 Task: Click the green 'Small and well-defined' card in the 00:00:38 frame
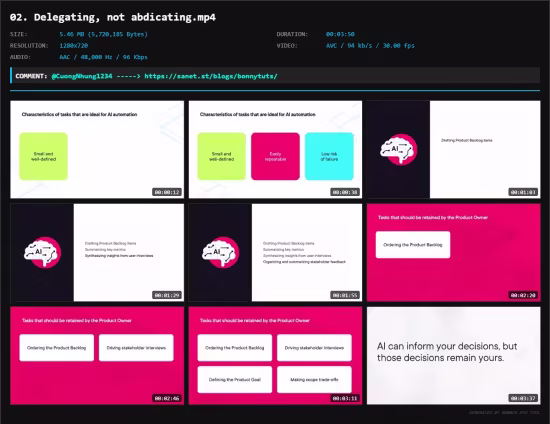[x=222, y=156]
